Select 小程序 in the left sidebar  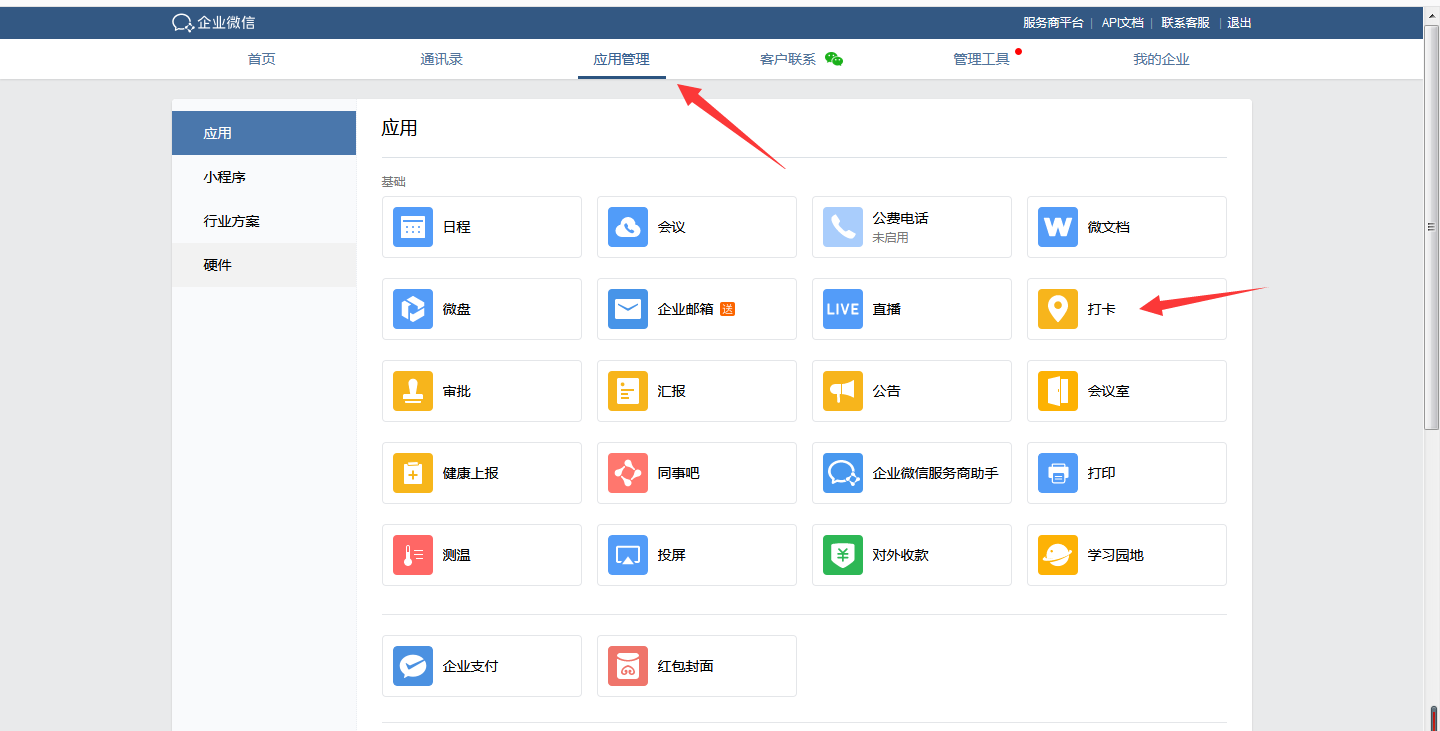[x=264, y=177]
